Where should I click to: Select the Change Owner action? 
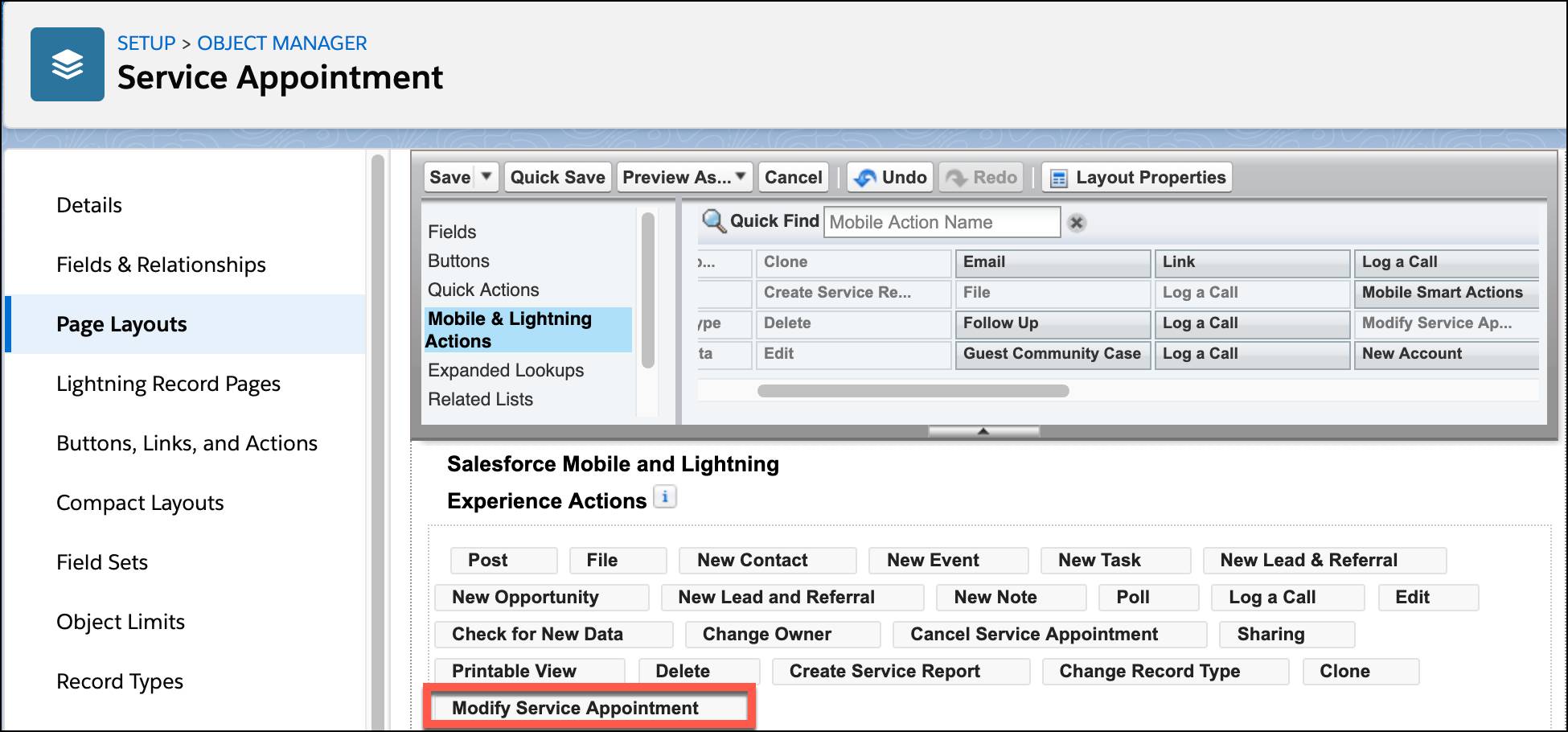point(782,634)
